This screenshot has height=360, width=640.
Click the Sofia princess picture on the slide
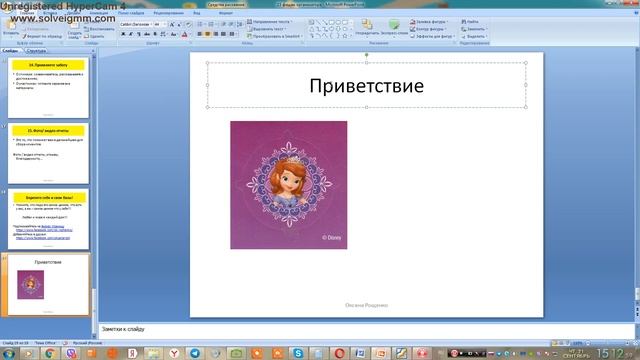289,185
